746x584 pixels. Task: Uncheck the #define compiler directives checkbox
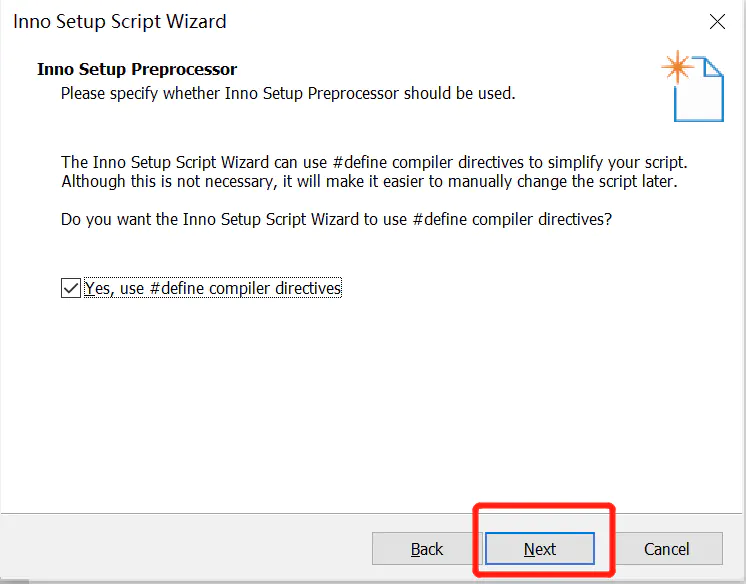pyautogui.click(x=71, y=288)
